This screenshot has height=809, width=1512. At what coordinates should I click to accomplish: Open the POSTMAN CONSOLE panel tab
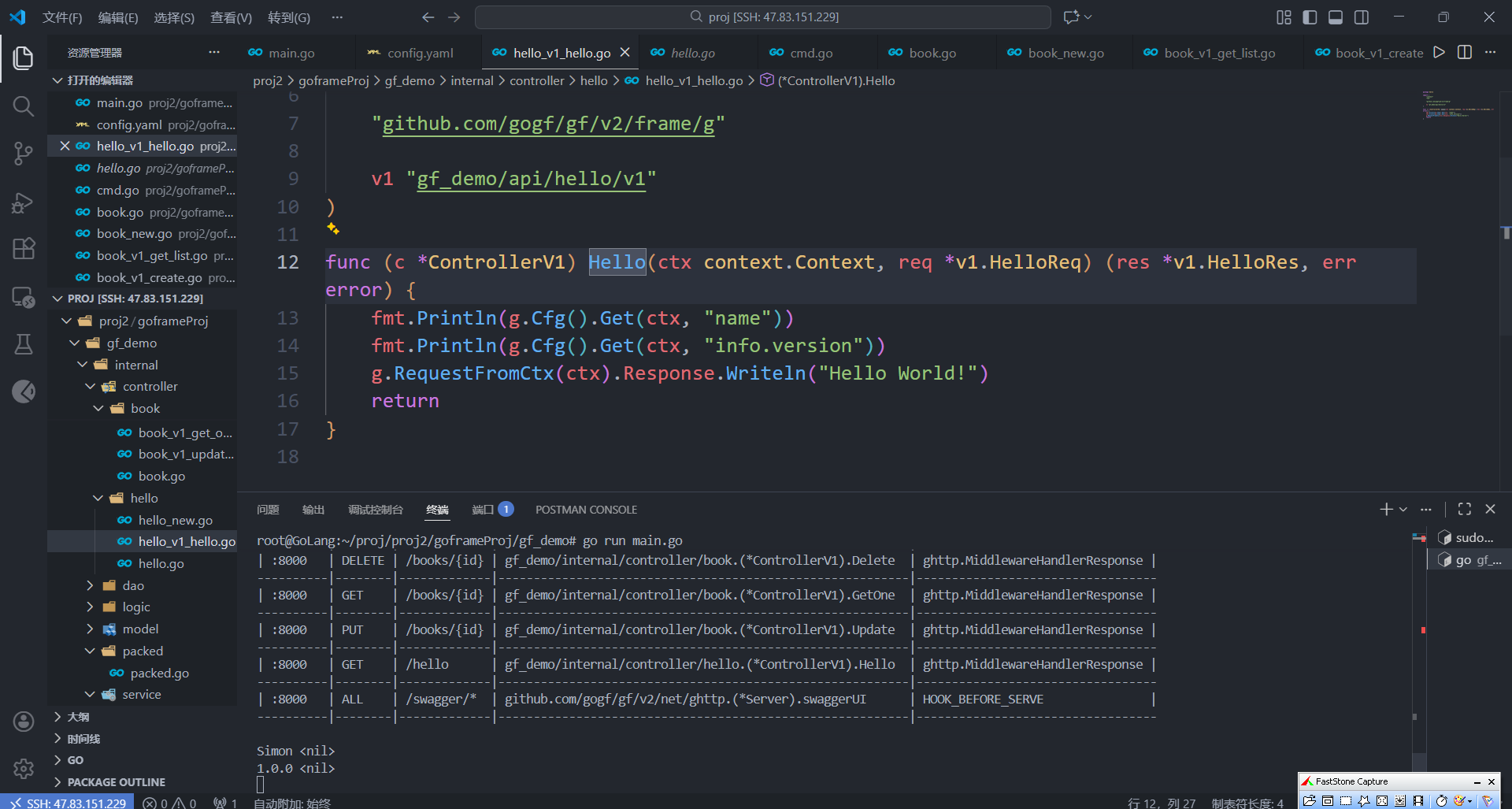[586, 510]
